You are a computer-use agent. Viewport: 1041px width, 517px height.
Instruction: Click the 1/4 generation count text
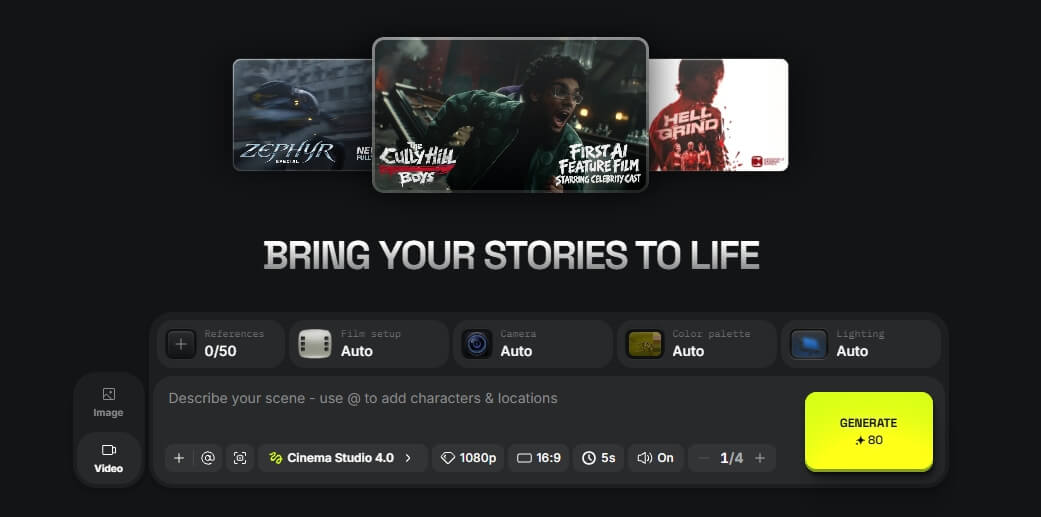(x=732, y=458)
